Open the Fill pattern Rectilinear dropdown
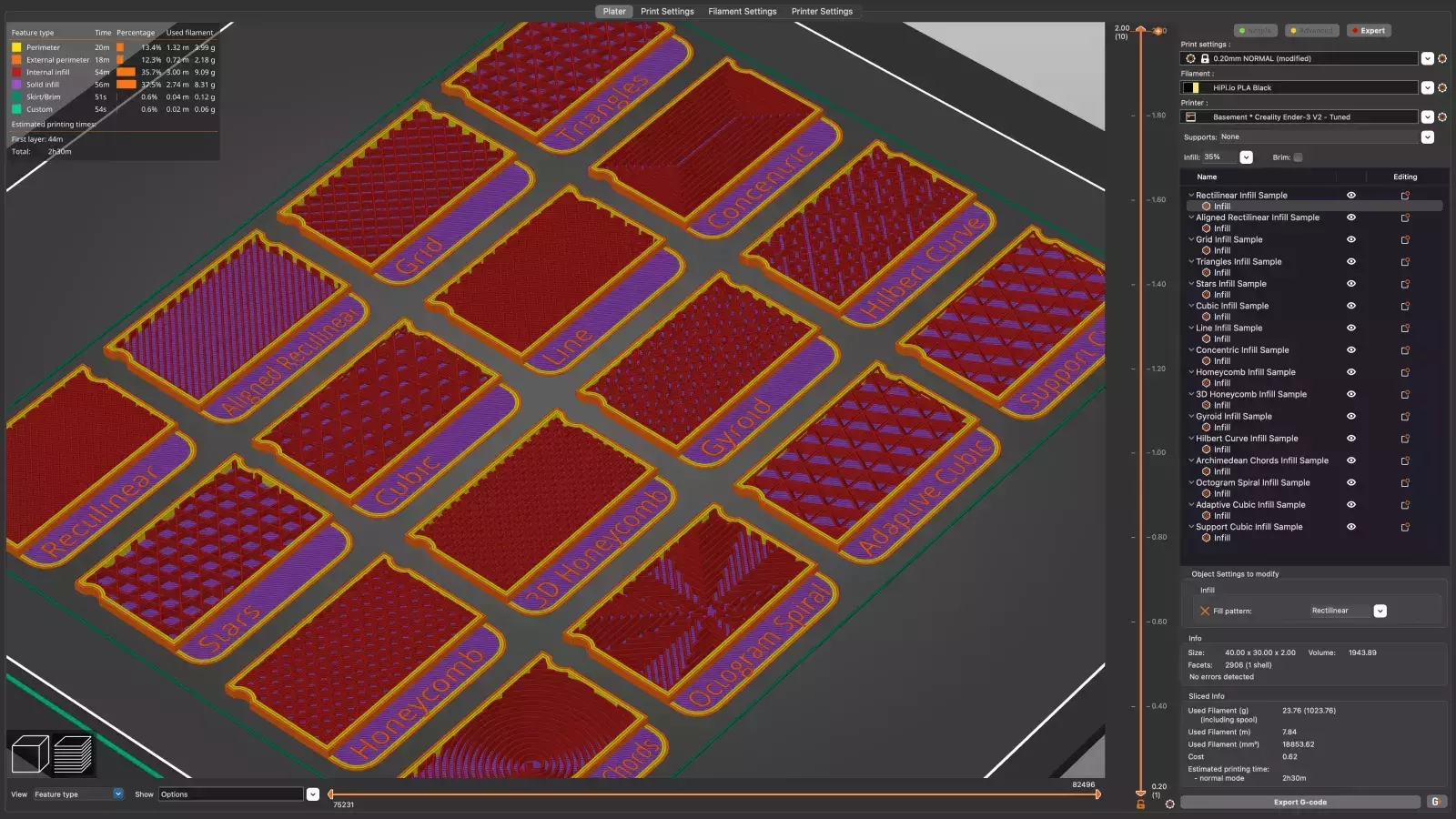This screenshot has width=1456, height=819. point(1380,611)
